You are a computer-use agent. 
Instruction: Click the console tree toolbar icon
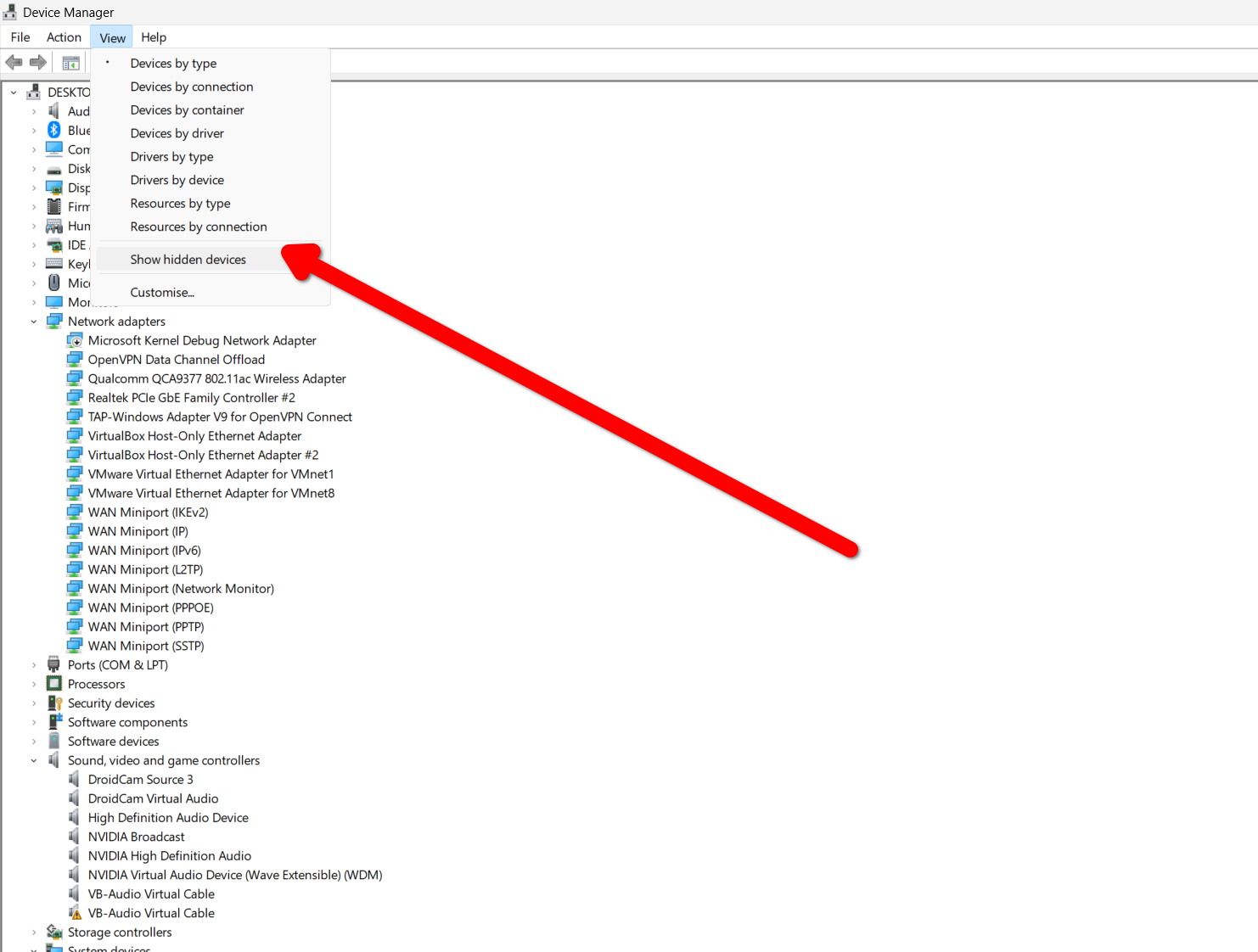click(70, 61)
